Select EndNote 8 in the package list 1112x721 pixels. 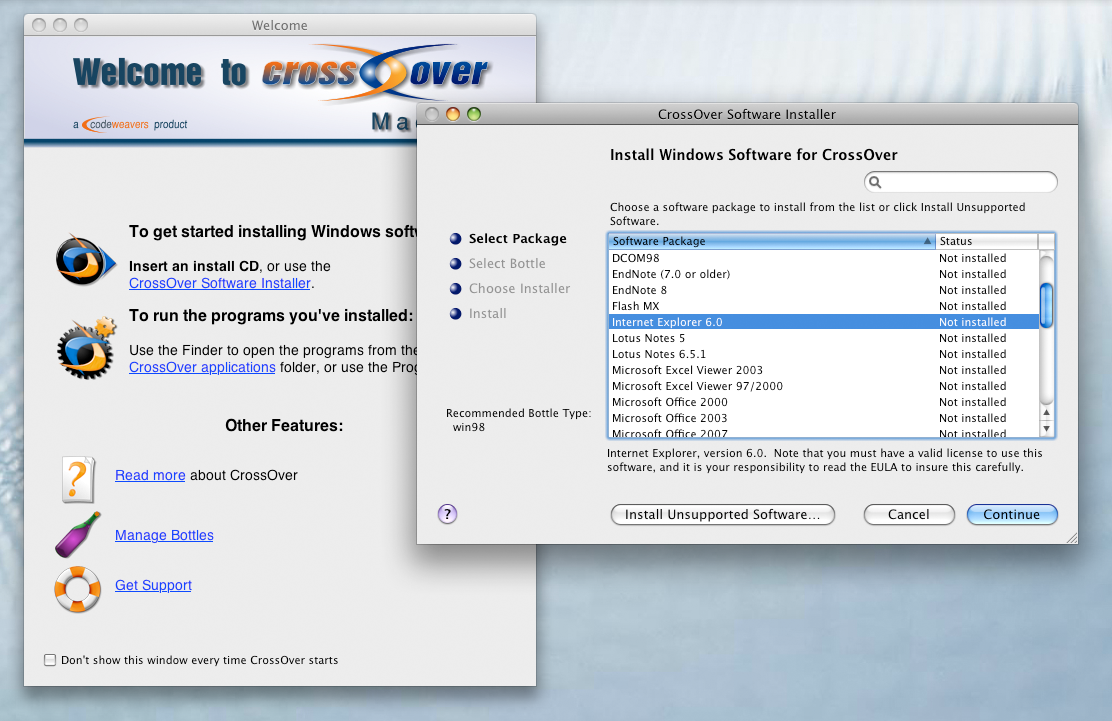coord(823,290)
